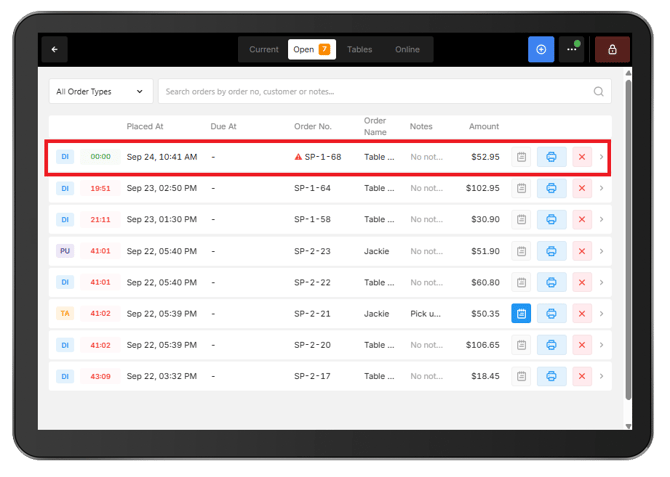
Task: Select the Open orders tab
Action: point(312,50)
